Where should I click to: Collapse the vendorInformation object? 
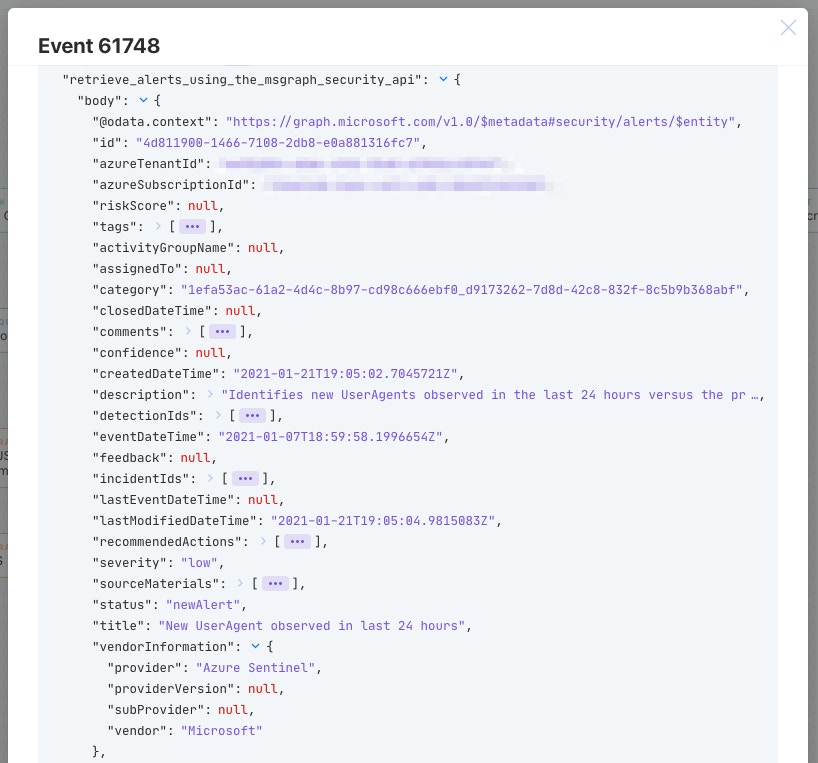(255, 647)
